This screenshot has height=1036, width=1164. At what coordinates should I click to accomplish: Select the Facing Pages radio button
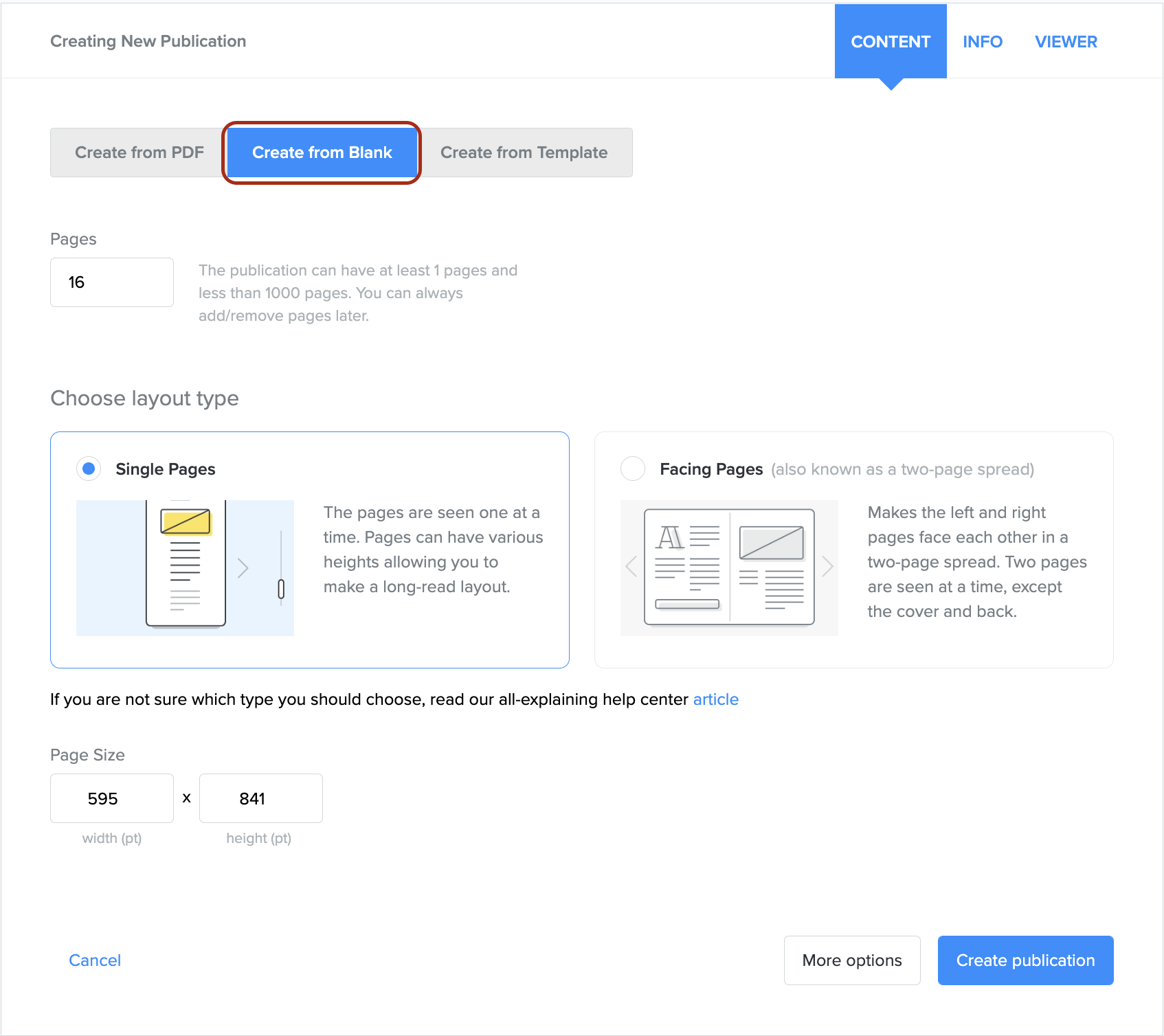click(632, 469)
